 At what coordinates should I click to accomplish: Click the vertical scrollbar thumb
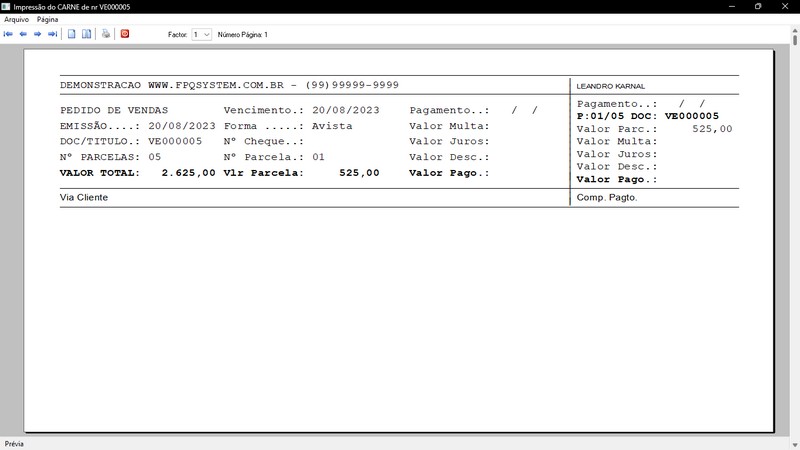(795, 39)
